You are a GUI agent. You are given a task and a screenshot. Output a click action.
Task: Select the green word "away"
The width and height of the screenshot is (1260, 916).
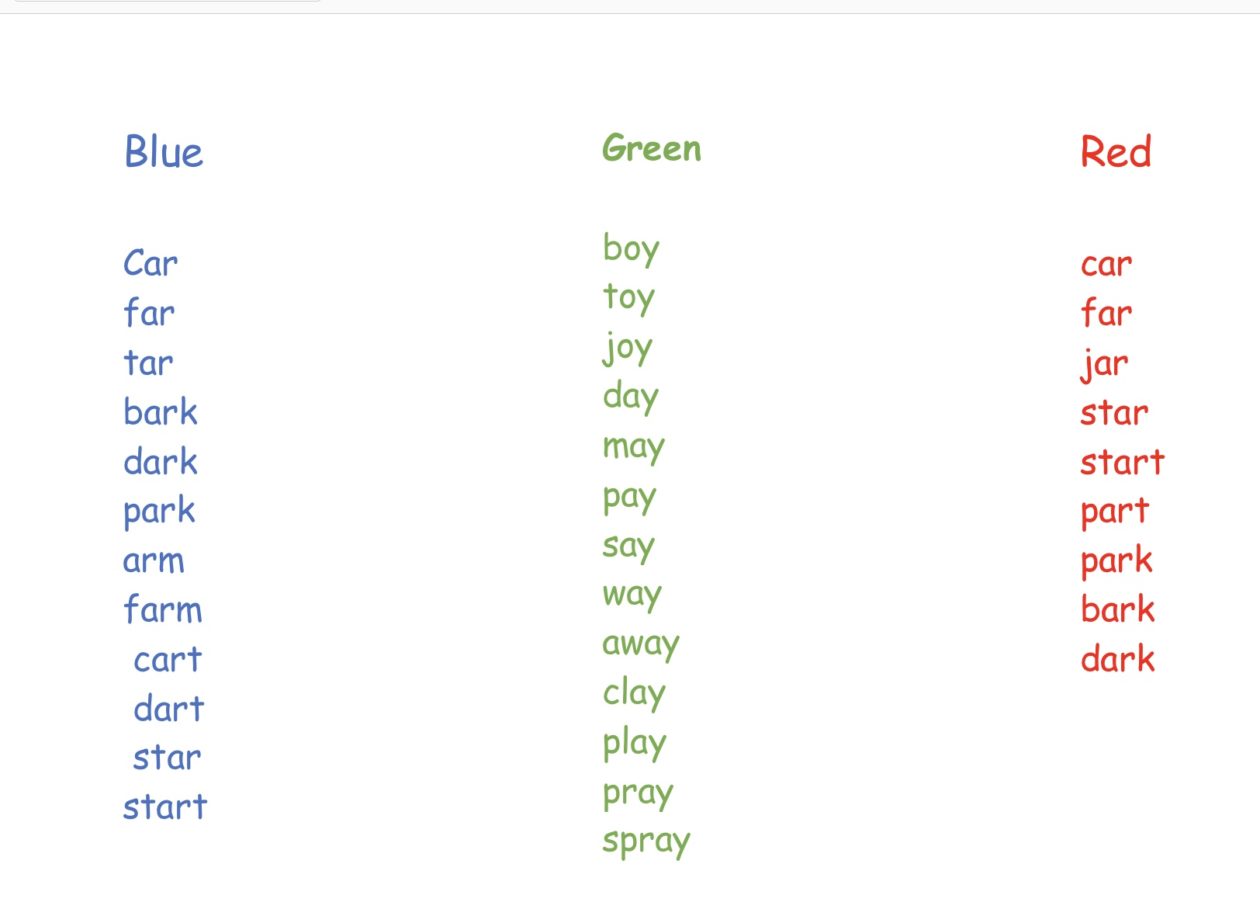pos(641,645)
